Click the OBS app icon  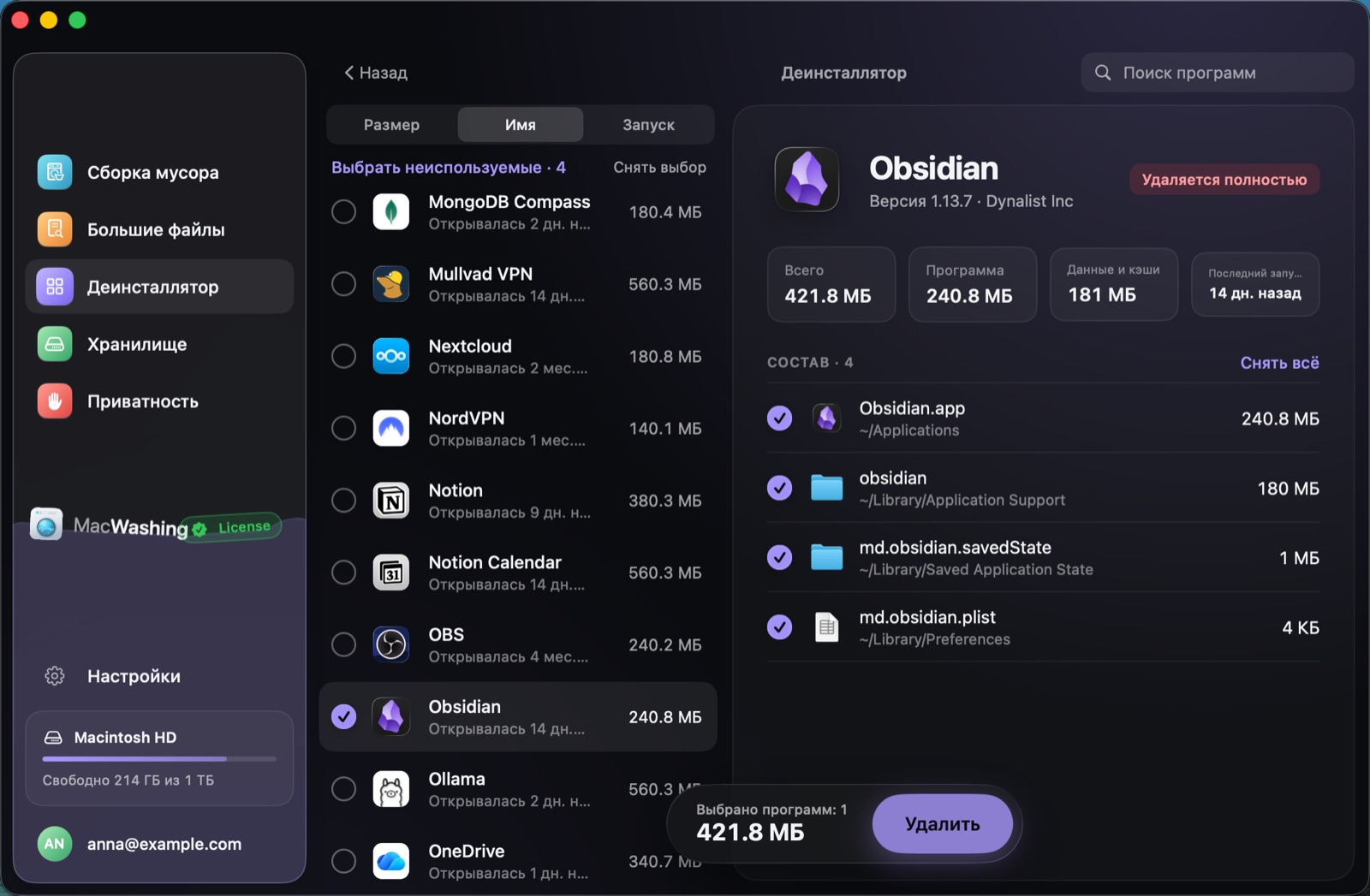[x=391, y=644]
